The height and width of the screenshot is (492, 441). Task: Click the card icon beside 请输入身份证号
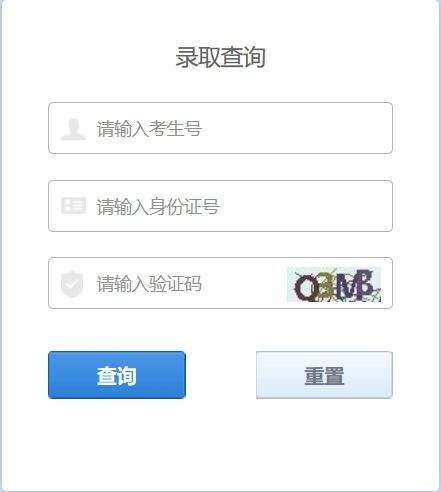tap(73, 206)
